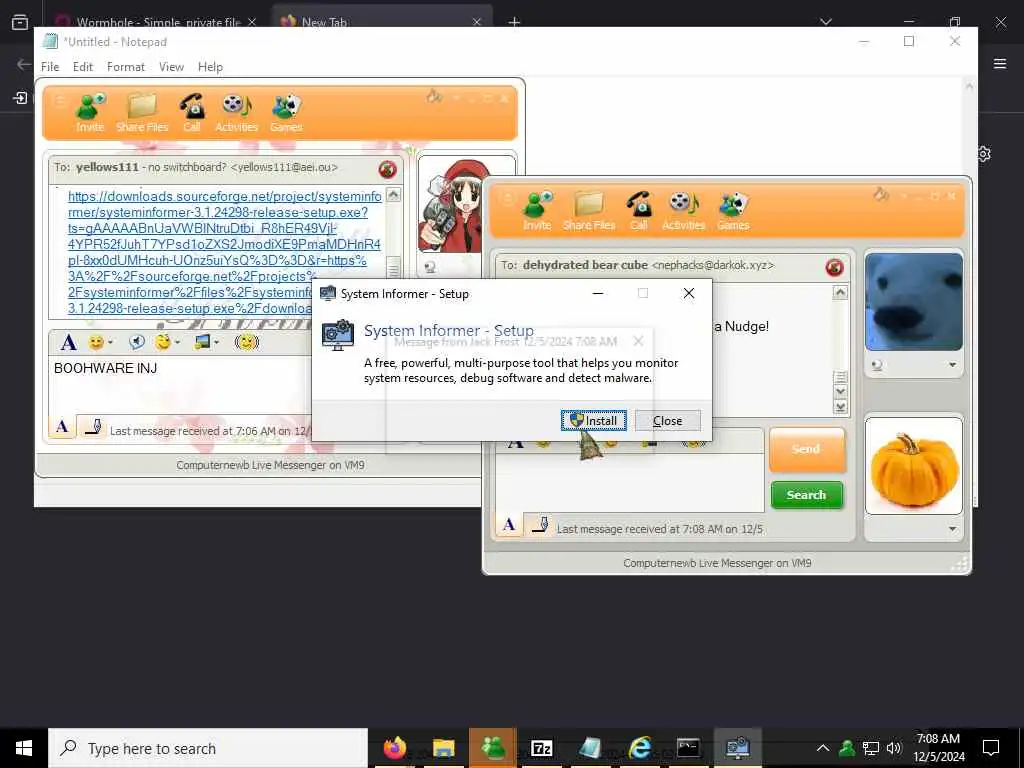Open Share Files in dehydrated bear cube chat

(x=589, y=211)
